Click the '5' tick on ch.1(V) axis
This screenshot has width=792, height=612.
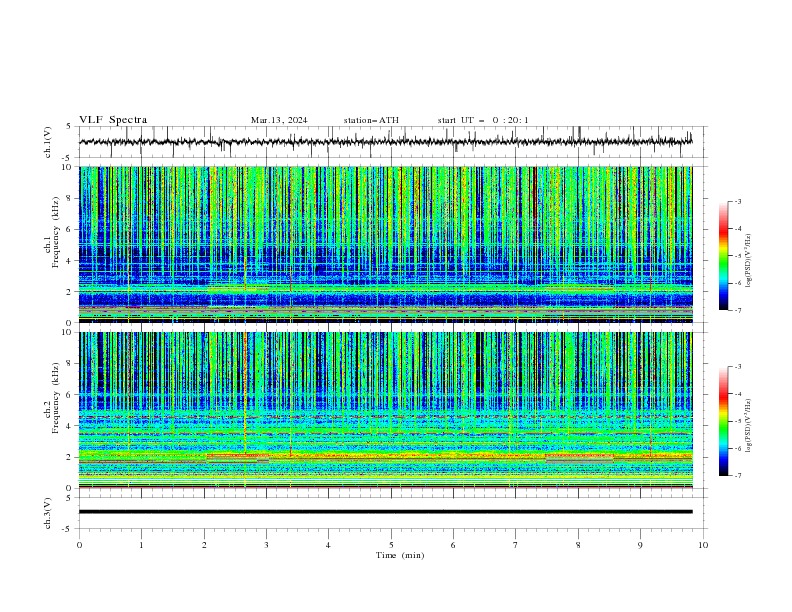(69, 126)
